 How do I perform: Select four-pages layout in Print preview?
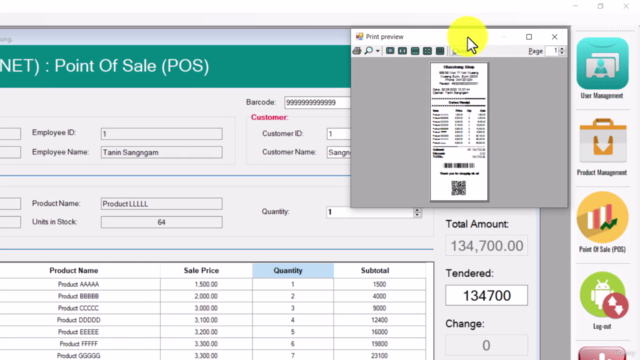click(x=427, y=51)
